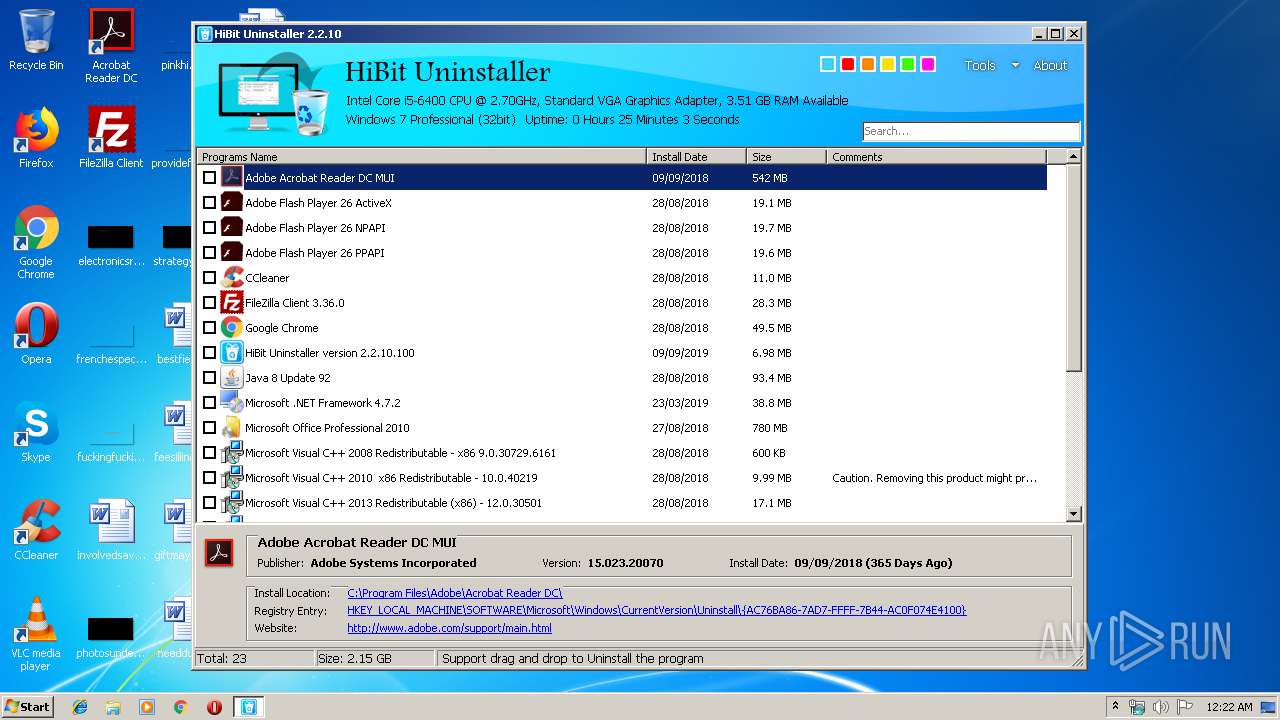Open Acrobat Reader install location link
1280x720 pixels.
(455, 593)
